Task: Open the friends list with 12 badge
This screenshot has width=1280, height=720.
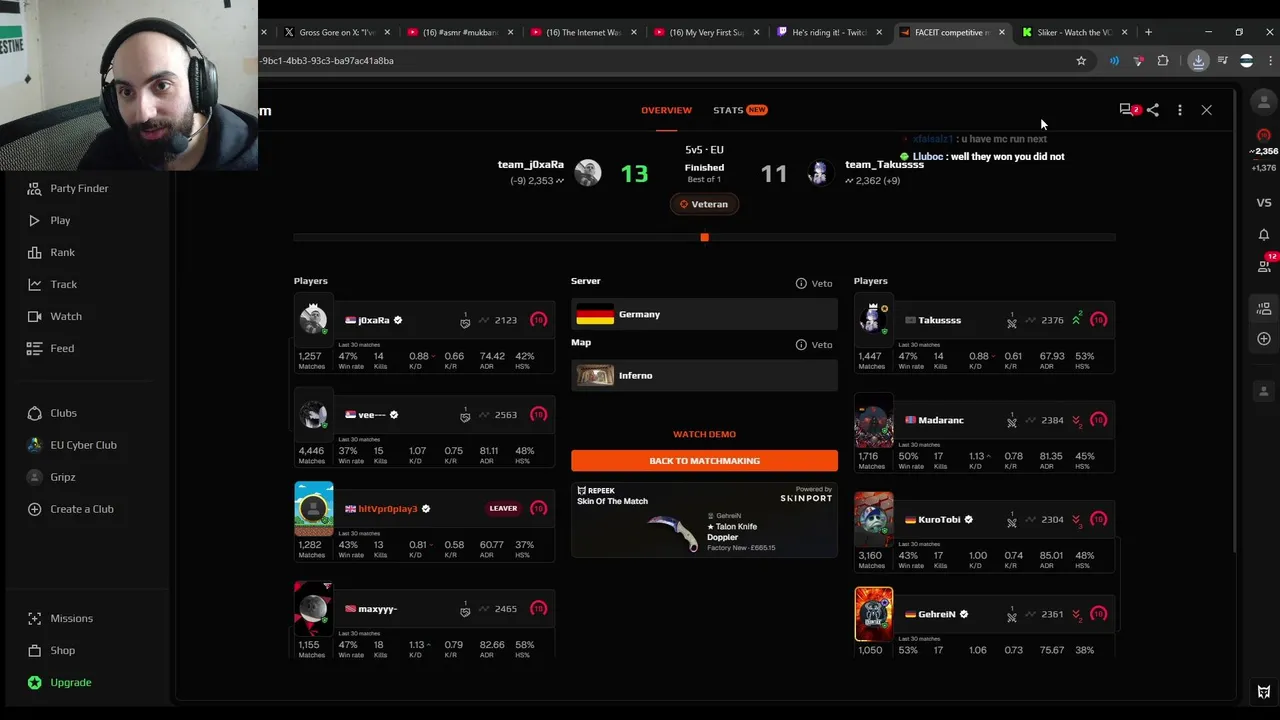Action: pos(1264,264)
